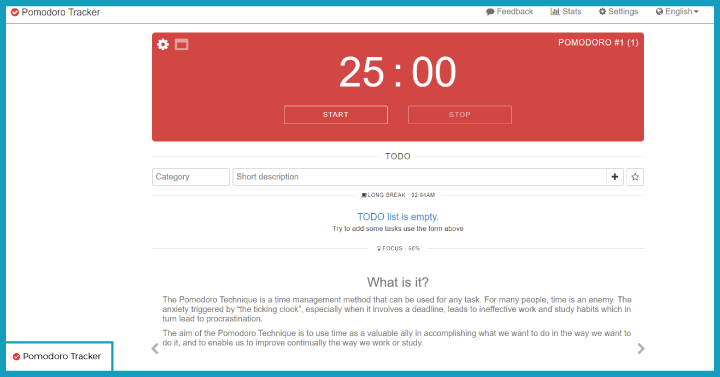This screenshot has width=720, height=377.
Task: Toggle the fullscreen window icon in timer
Action: [181, 45]
